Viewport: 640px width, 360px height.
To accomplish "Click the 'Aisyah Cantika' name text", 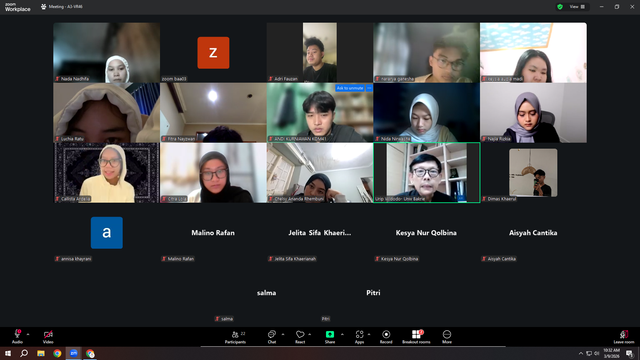I will [x=533, y=233].
